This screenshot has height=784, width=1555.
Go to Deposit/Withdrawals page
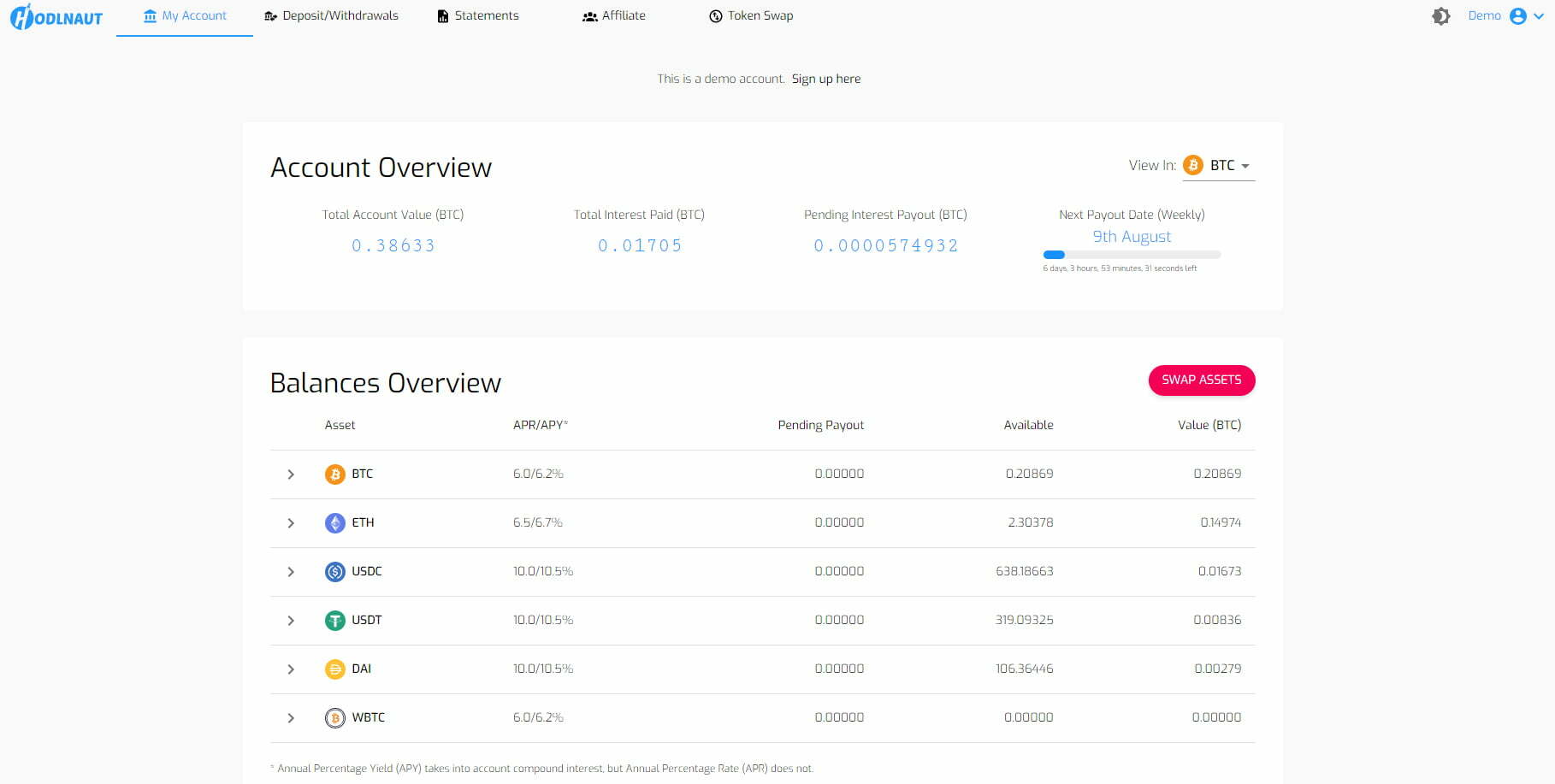[331, 15]
